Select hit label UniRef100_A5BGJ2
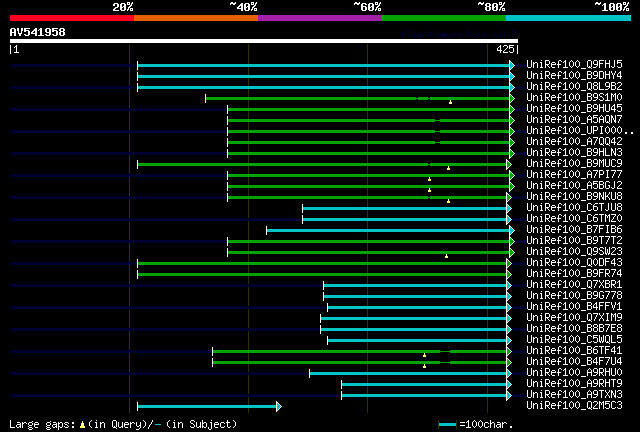Viewport: 640px width, 432px height. pyautogui.click(x=574, y=185)
